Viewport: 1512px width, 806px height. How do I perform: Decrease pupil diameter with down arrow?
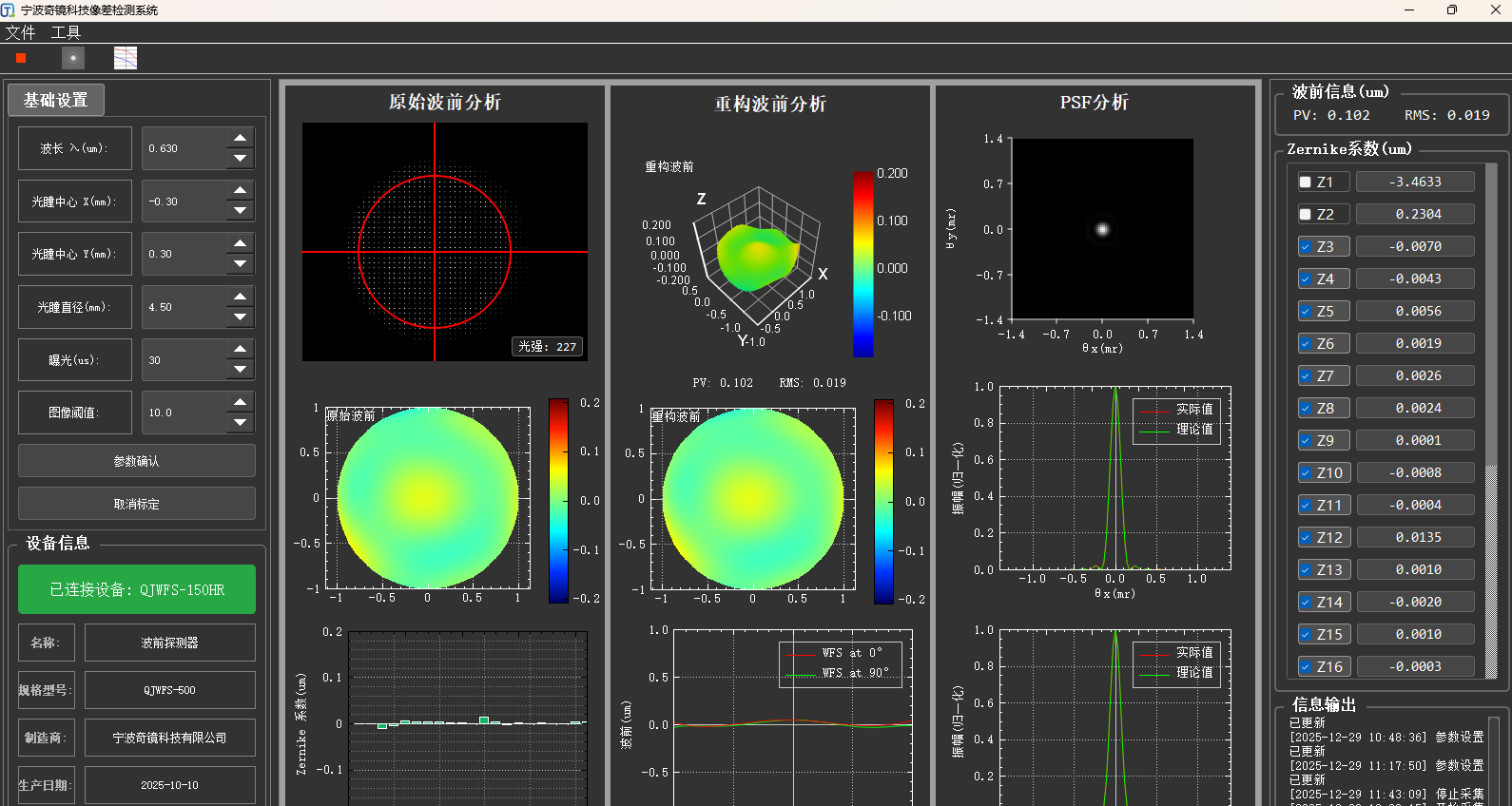click(241, 317)
